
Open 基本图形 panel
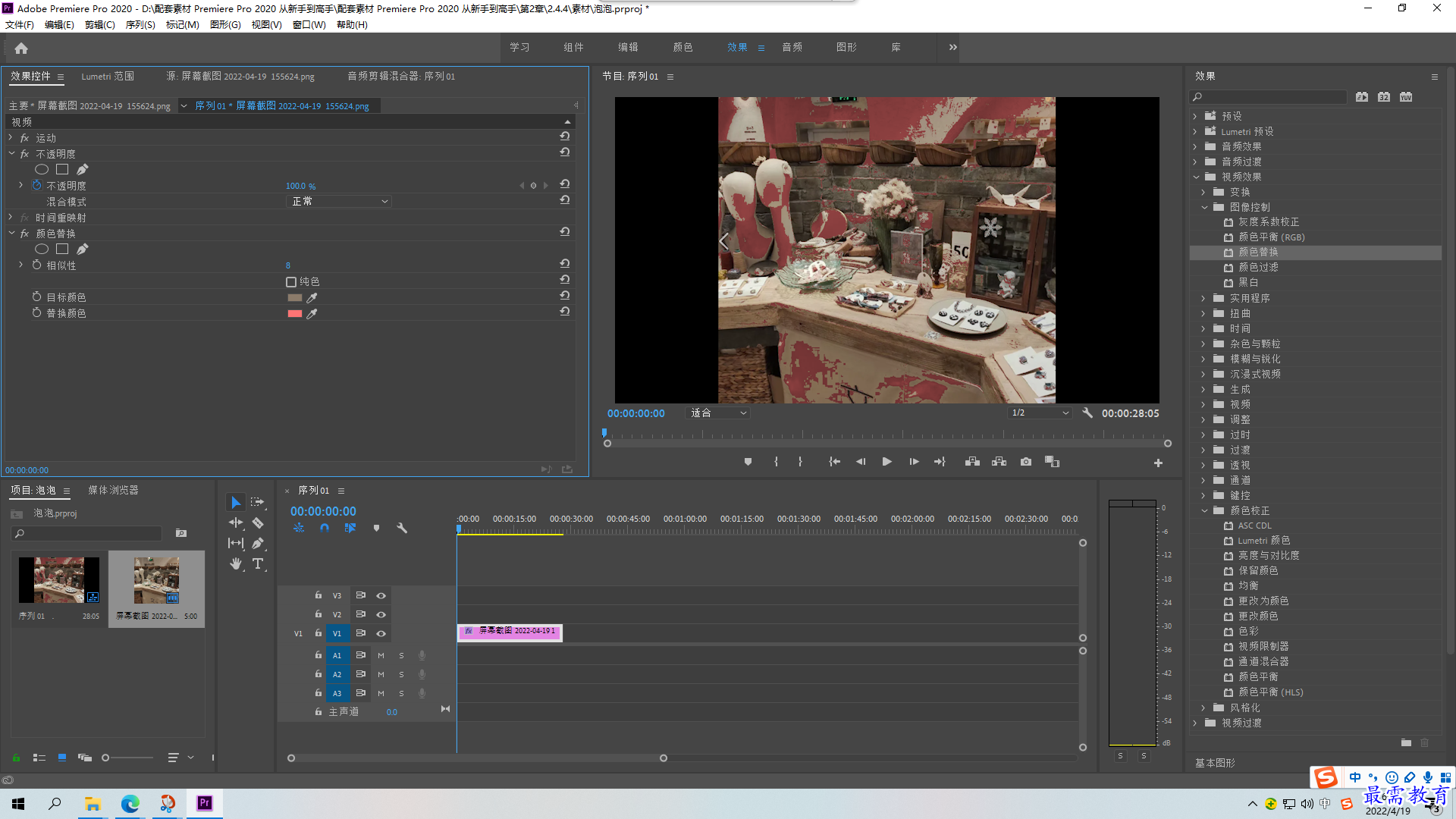(1215, 763)
